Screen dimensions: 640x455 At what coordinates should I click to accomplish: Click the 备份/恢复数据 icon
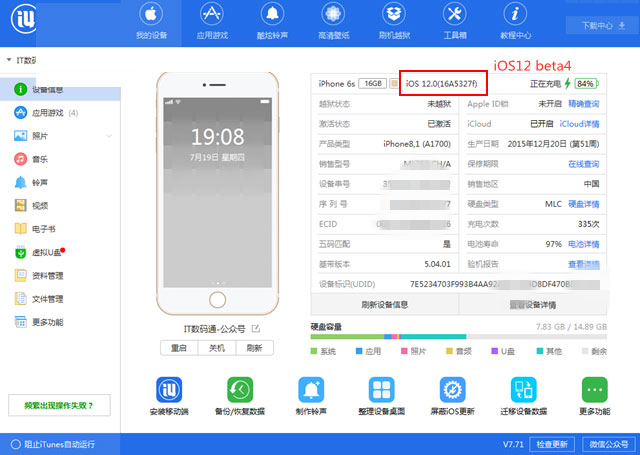pyautogui.click(x=240, y=390)
